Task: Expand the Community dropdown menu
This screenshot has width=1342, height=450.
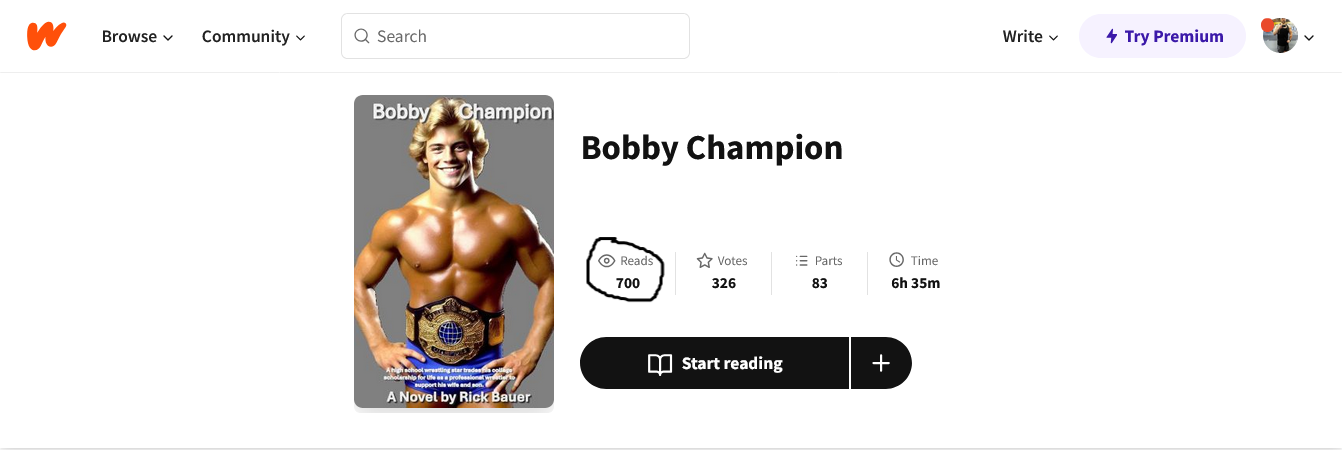Action: pos(253,36)
